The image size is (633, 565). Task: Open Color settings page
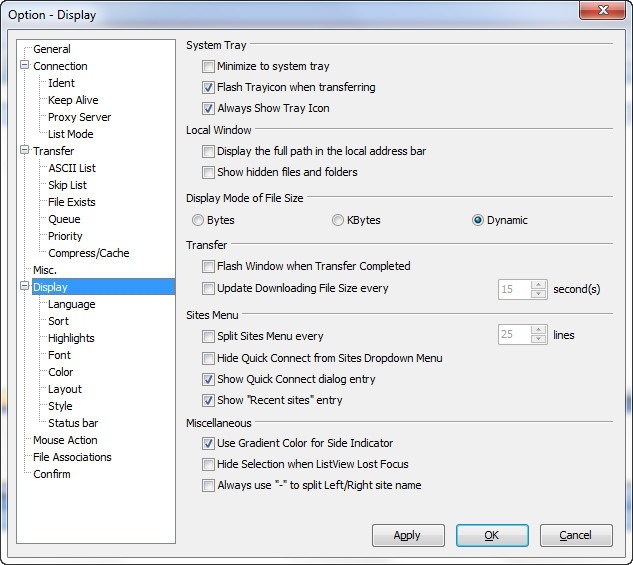[61, 372]
